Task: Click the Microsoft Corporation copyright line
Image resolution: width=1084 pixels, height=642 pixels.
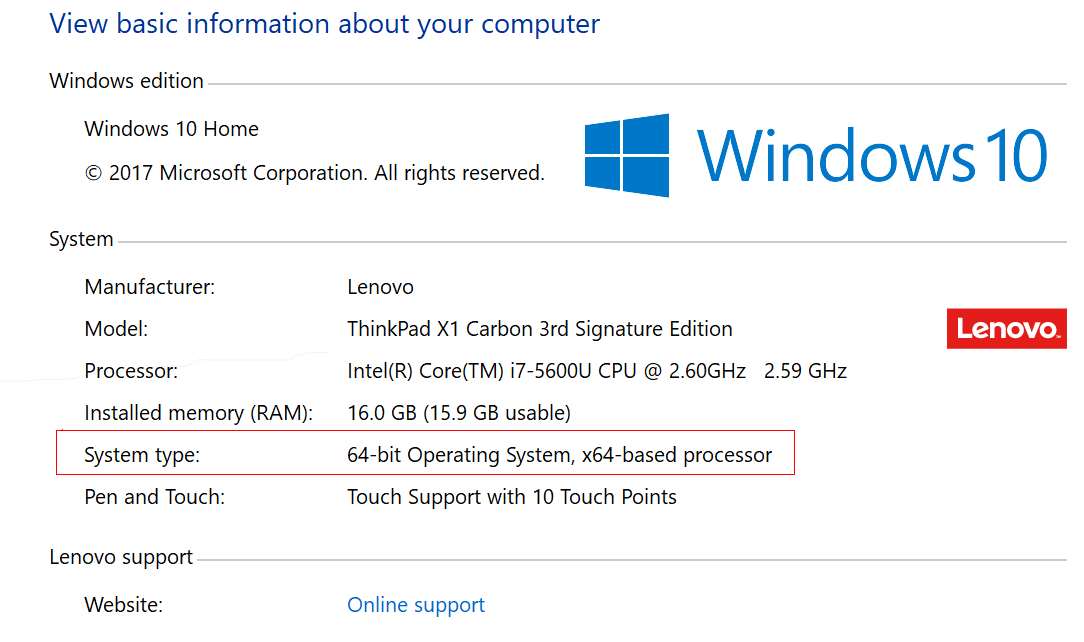Action: (x=315, y=173)
